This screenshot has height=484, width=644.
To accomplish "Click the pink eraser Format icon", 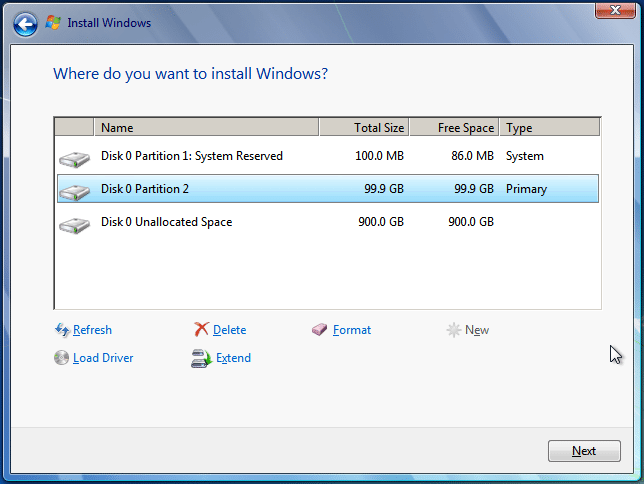I will coord(320,330).
